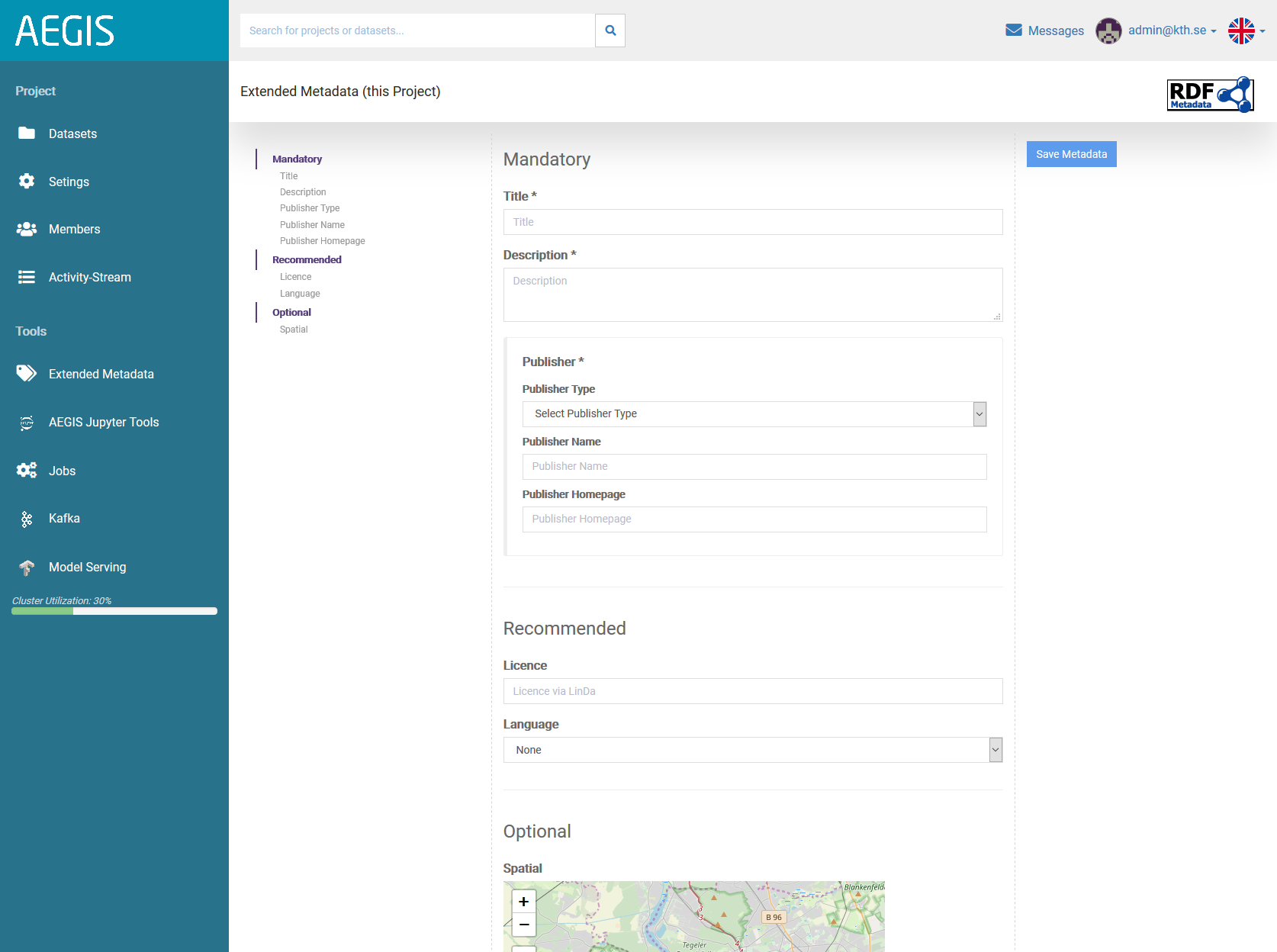Click the Activity-Stream list icon
Image resolution: width=1277 pixels, height=952 pixels.
pos(27,277)
